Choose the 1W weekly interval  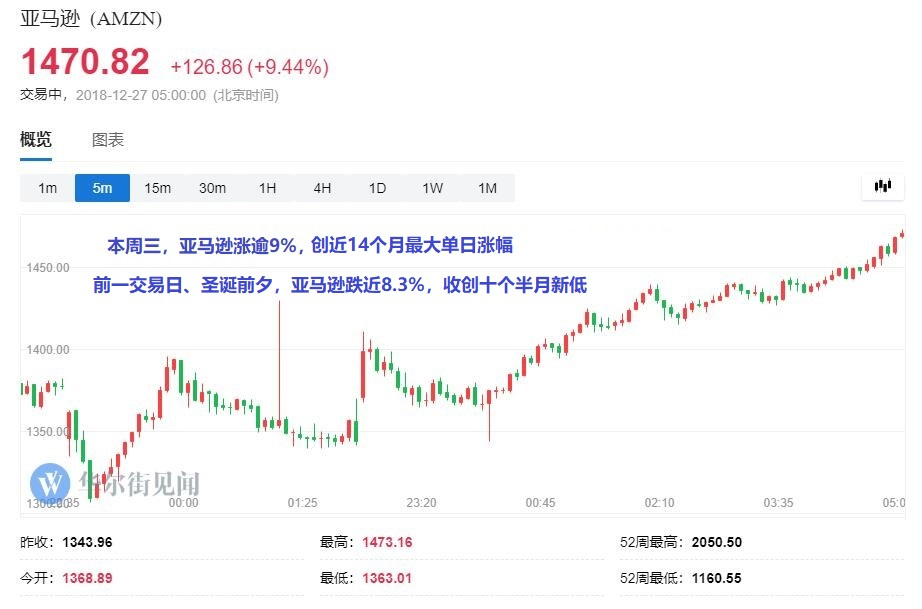tap(433, 188)
